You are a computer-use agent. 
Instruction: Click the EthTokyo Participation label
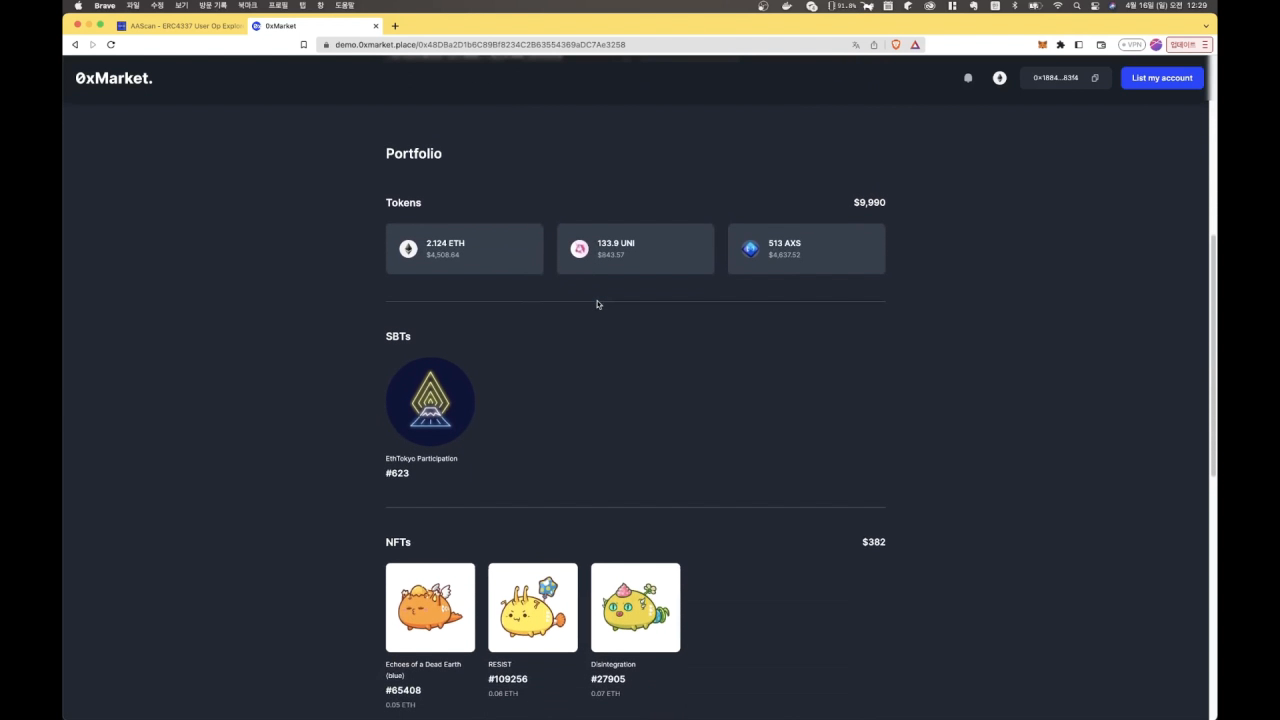click(421, 458)
